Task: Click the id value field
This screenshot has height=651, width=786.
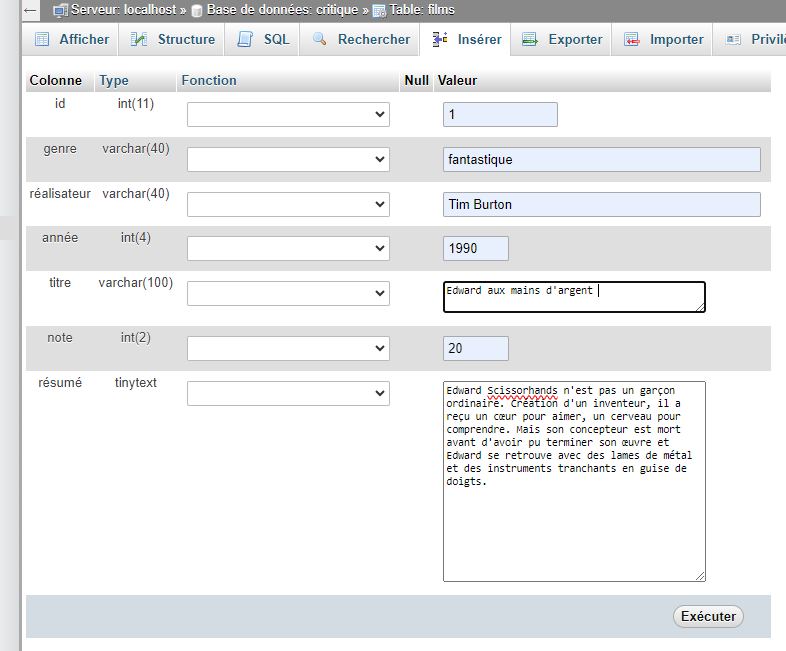Action: click(x=500, y=114)
